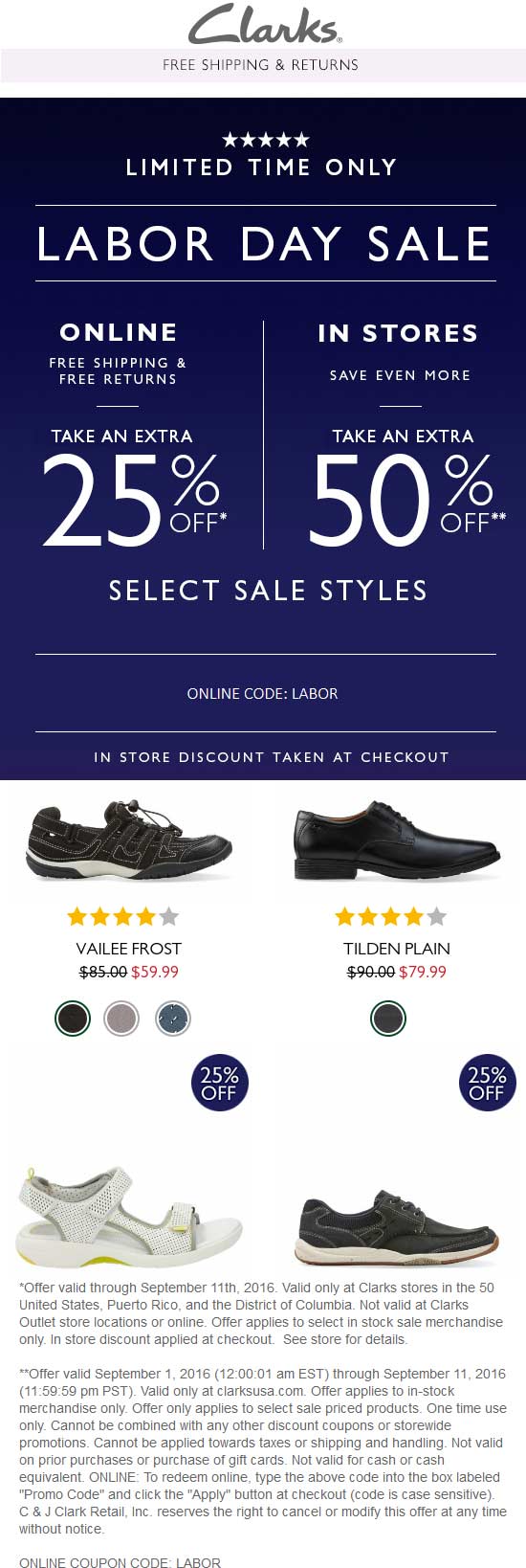526x1568 pixels.
Task: Click the Online Code: LABOR text
Action: 263,693
